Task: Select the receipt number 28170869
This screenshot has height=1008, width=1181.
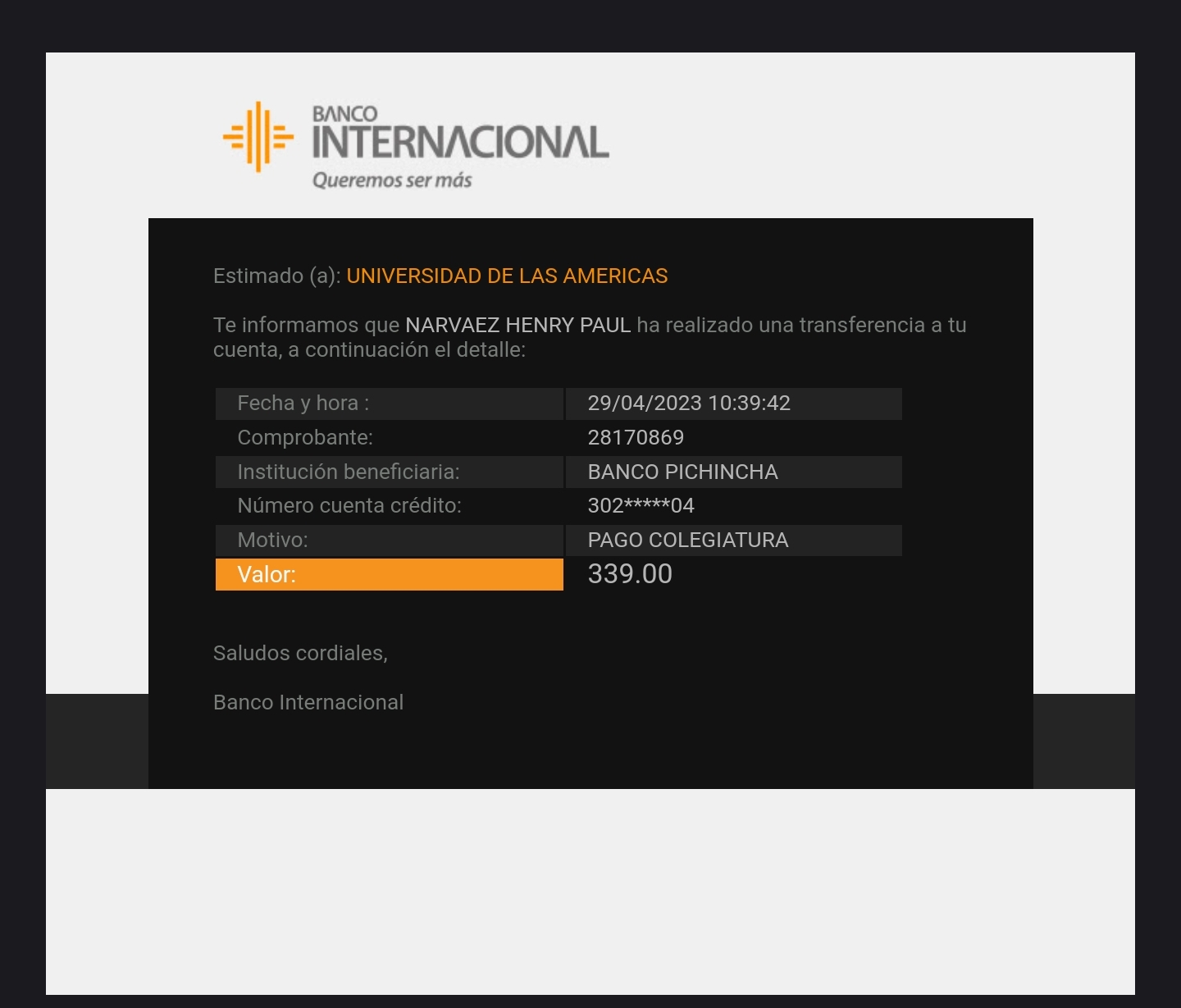Action: coord(636,438)
